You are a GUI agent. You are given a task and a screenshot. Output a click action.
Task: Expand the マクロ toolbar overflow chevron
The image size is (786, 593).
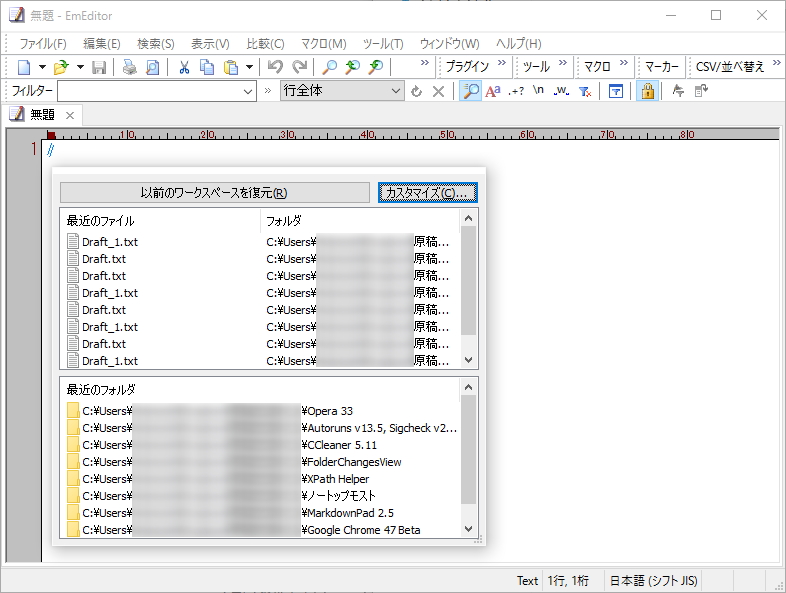(x=624, y=63)
